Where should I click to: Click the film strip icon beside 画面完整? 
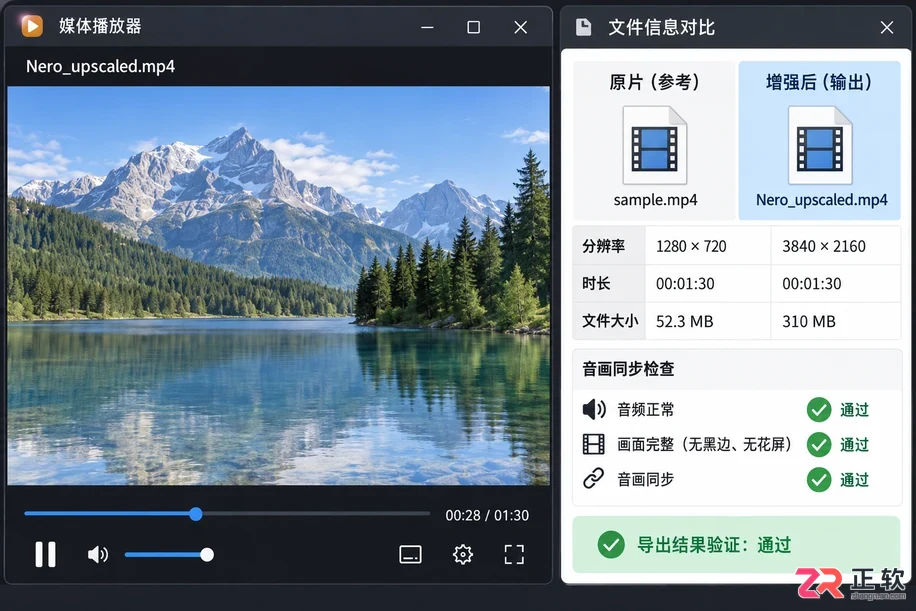tap(594, 444)
